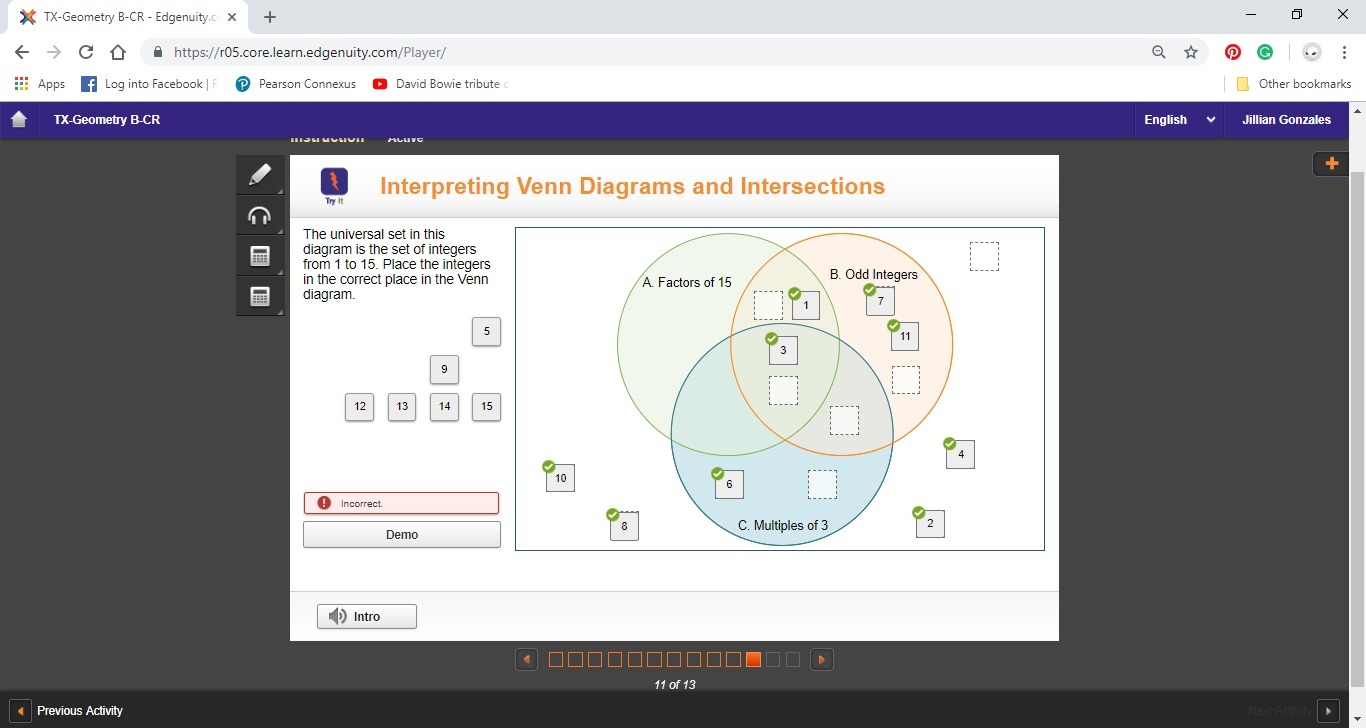Viewport: 1366px width, 728px height.
Task: Select the placed number 7 tile
Action: click(x=881, y=301)
